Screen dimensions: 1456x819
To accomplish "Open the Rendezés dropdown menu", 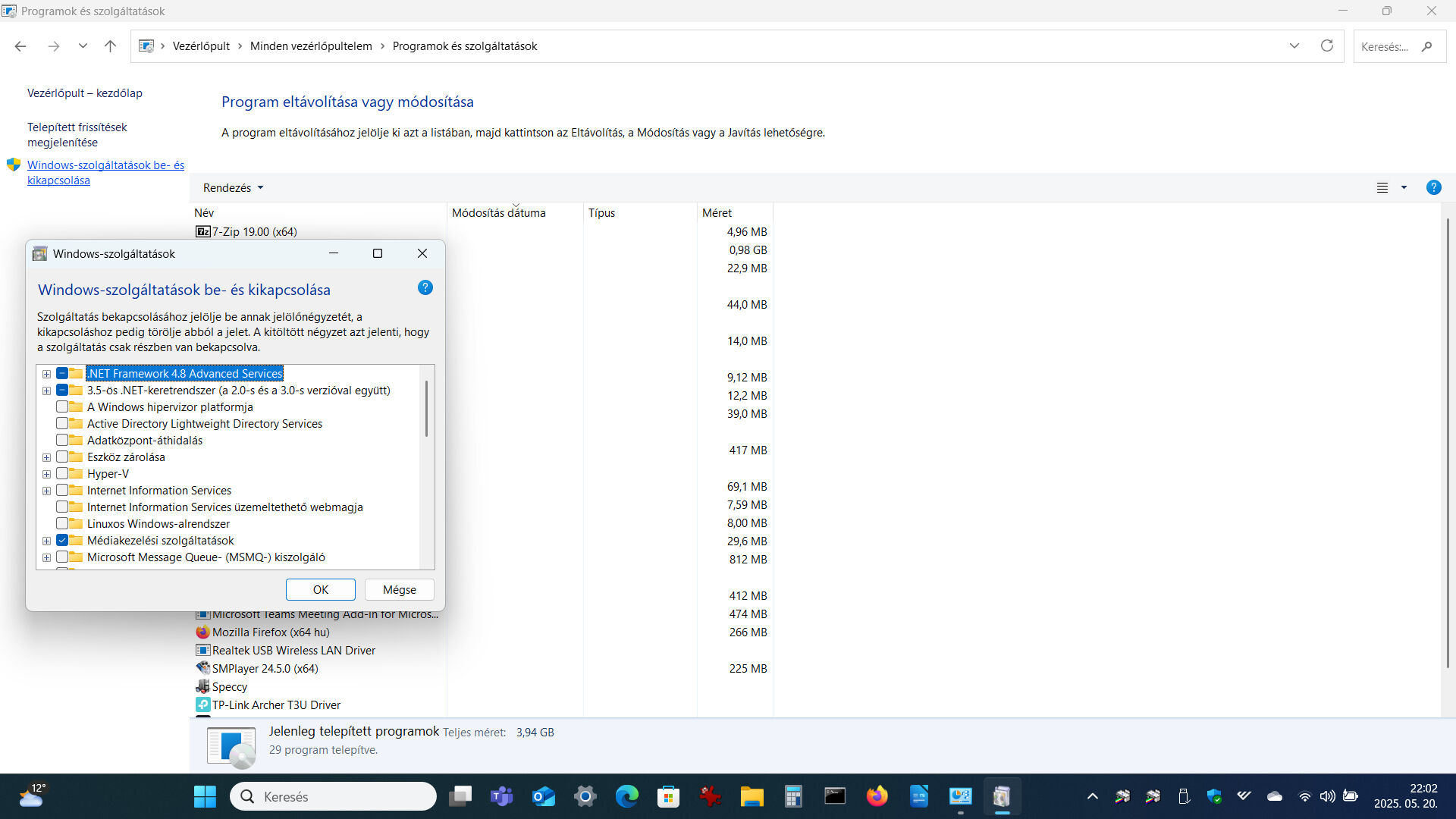I will point(233,187).
